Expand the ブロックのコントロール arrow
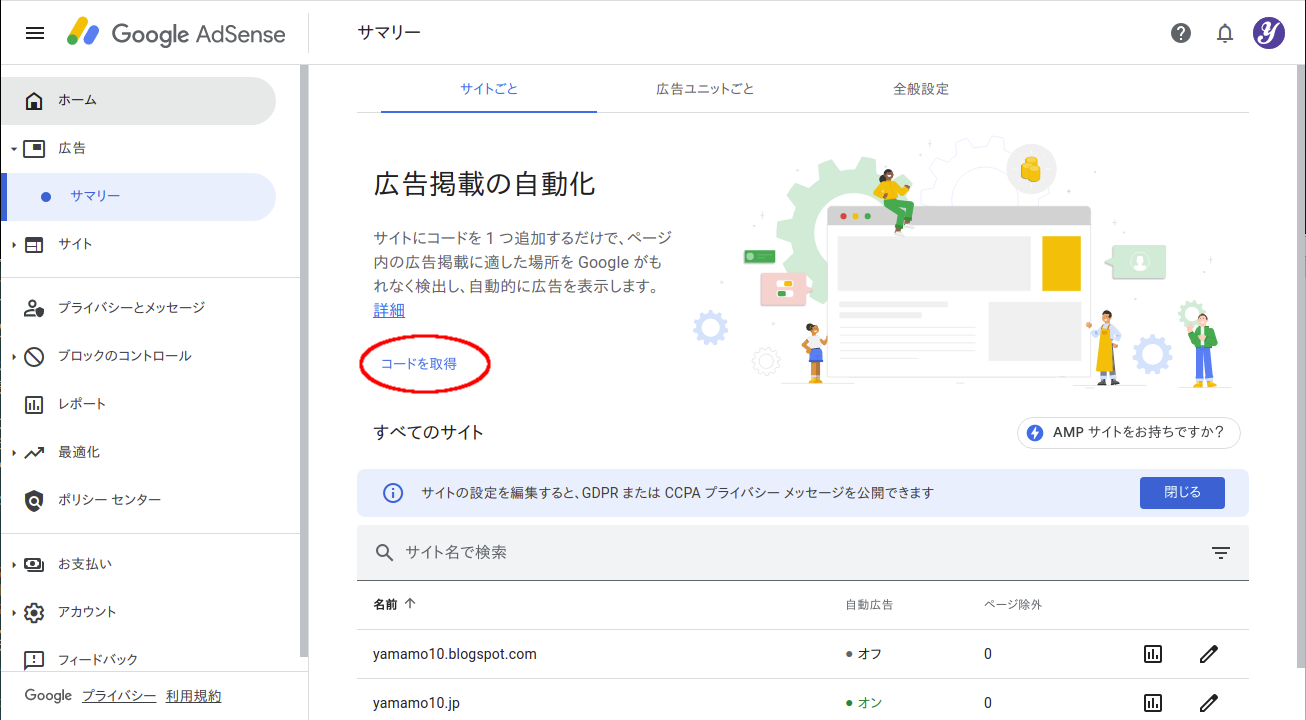Viewport: 1306px width, 720px height. coord(14,357)
